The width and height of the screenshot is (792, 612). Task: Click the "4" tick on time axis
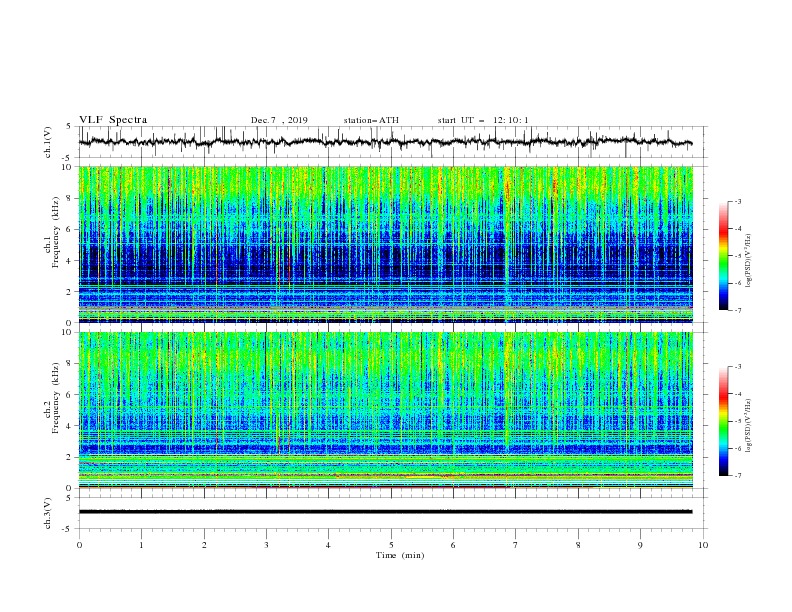328,545
